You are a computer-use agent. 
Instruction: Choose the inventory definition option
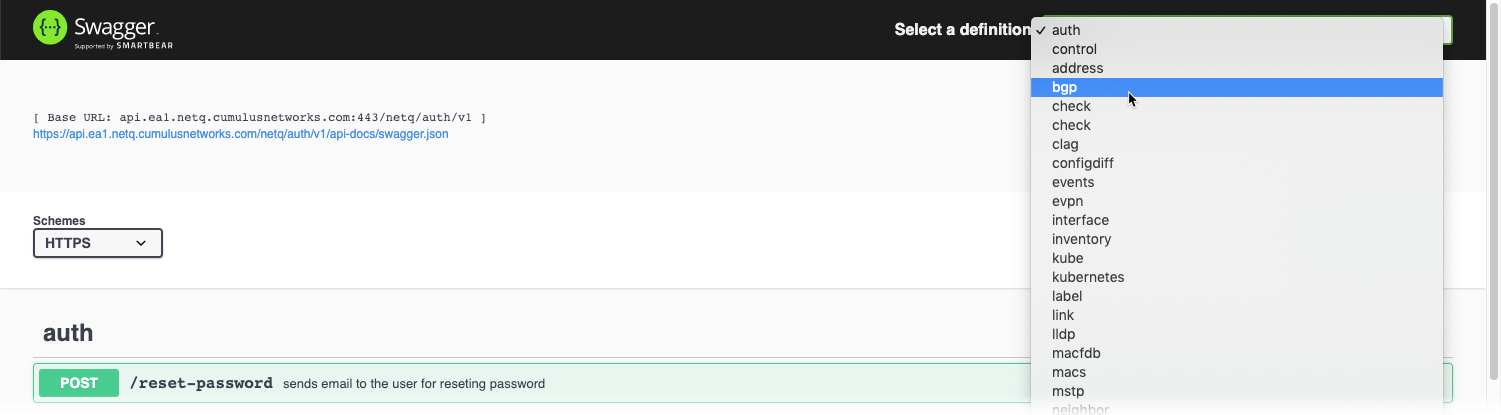[x=1081, y=240]
